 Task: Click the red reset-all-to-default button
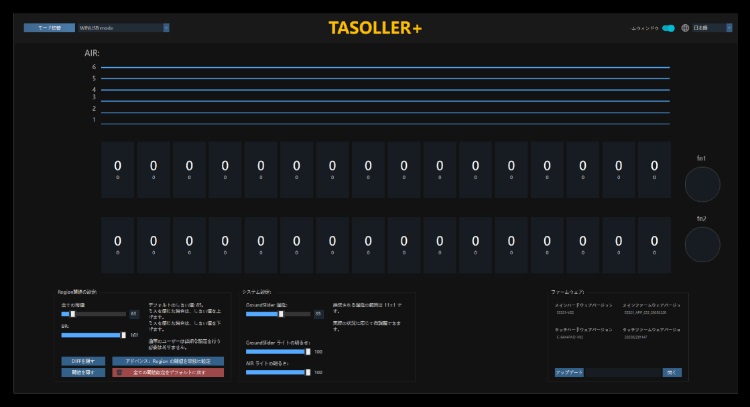(x=168, y=372)
